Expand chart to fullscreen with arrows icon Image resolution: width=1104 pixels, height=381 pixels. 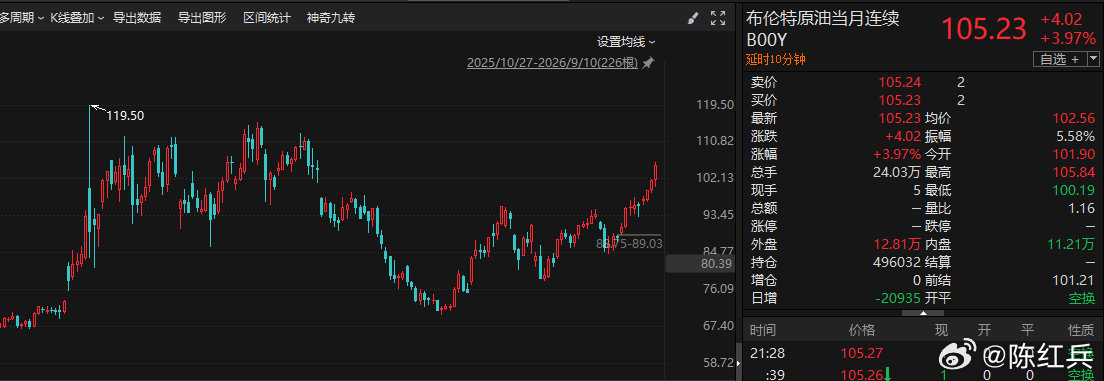tap(717, 18)
